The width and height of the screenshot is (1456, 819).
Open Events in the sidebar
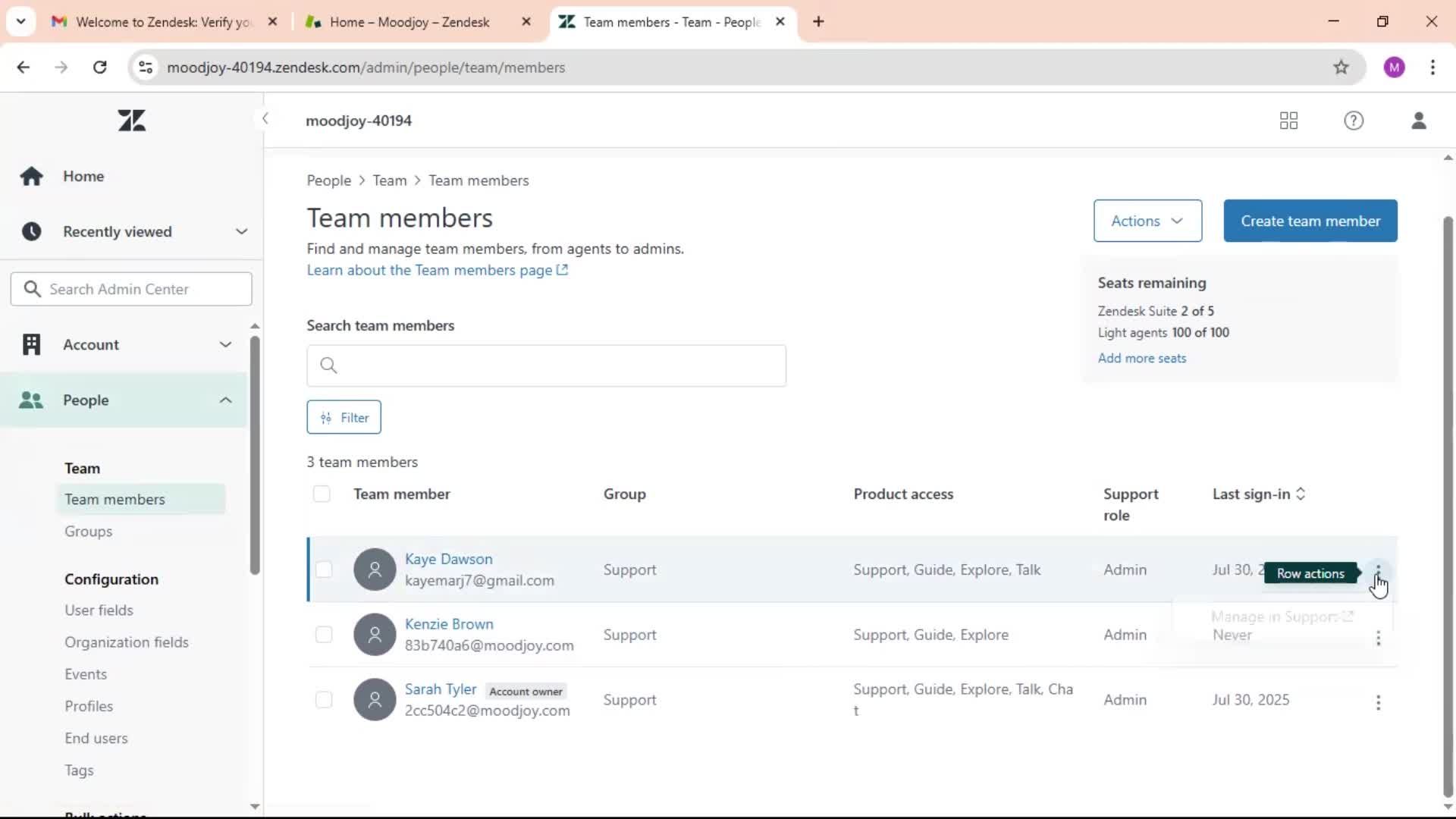point(86,674)
